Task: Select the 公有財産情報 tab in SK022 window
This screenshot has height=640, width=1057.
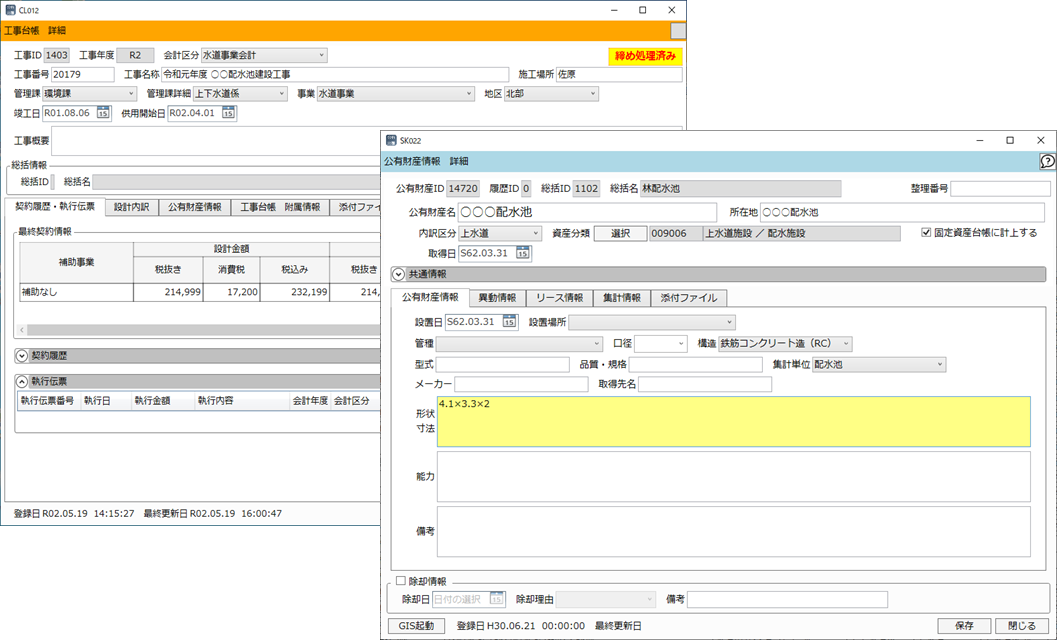Action: click(430, 297)
